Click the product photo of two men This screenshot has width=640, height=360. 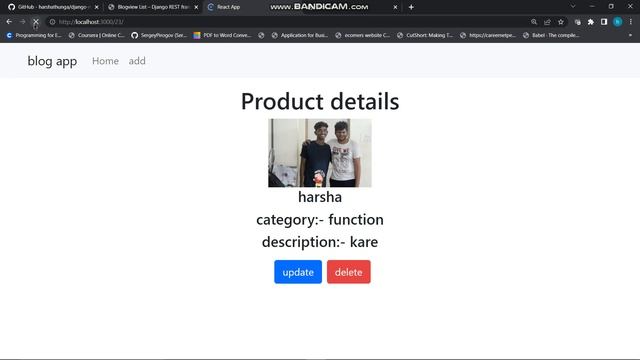click(320, 153)
